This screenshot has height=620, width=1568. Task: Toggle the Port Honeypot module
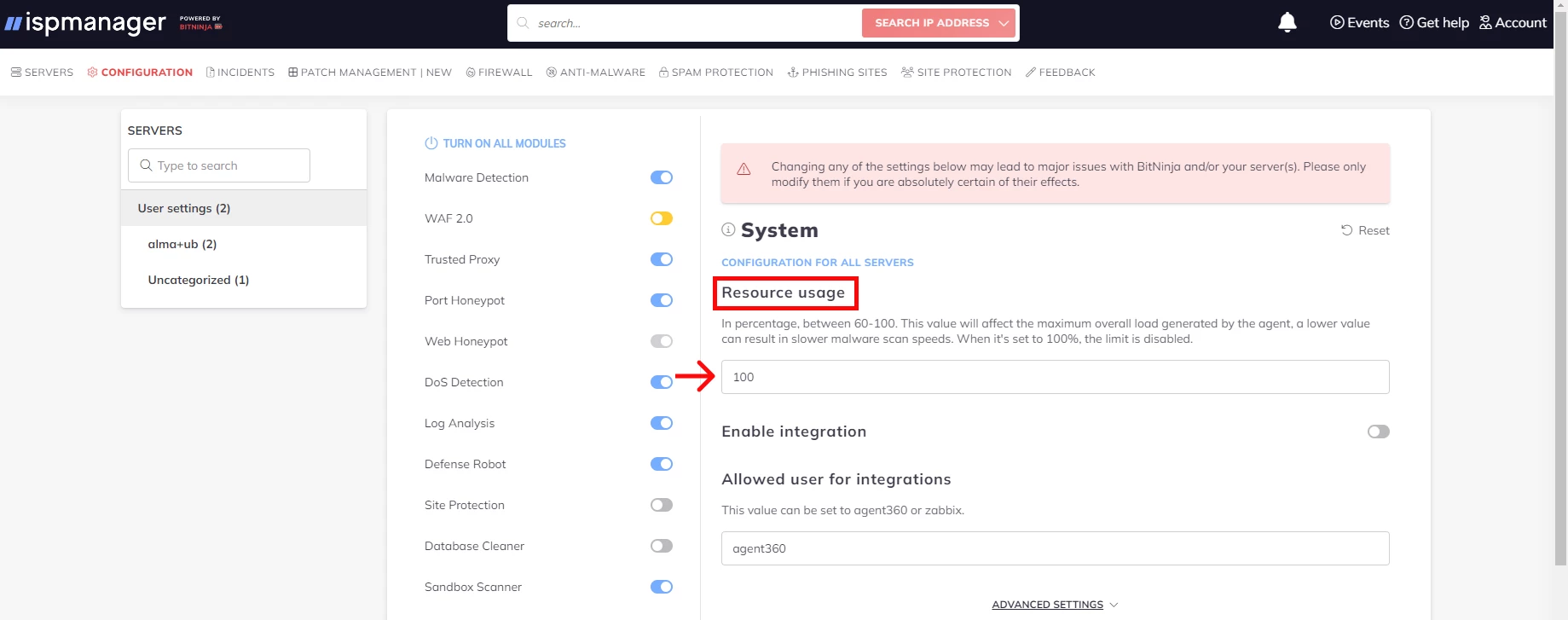pos(662,300)
